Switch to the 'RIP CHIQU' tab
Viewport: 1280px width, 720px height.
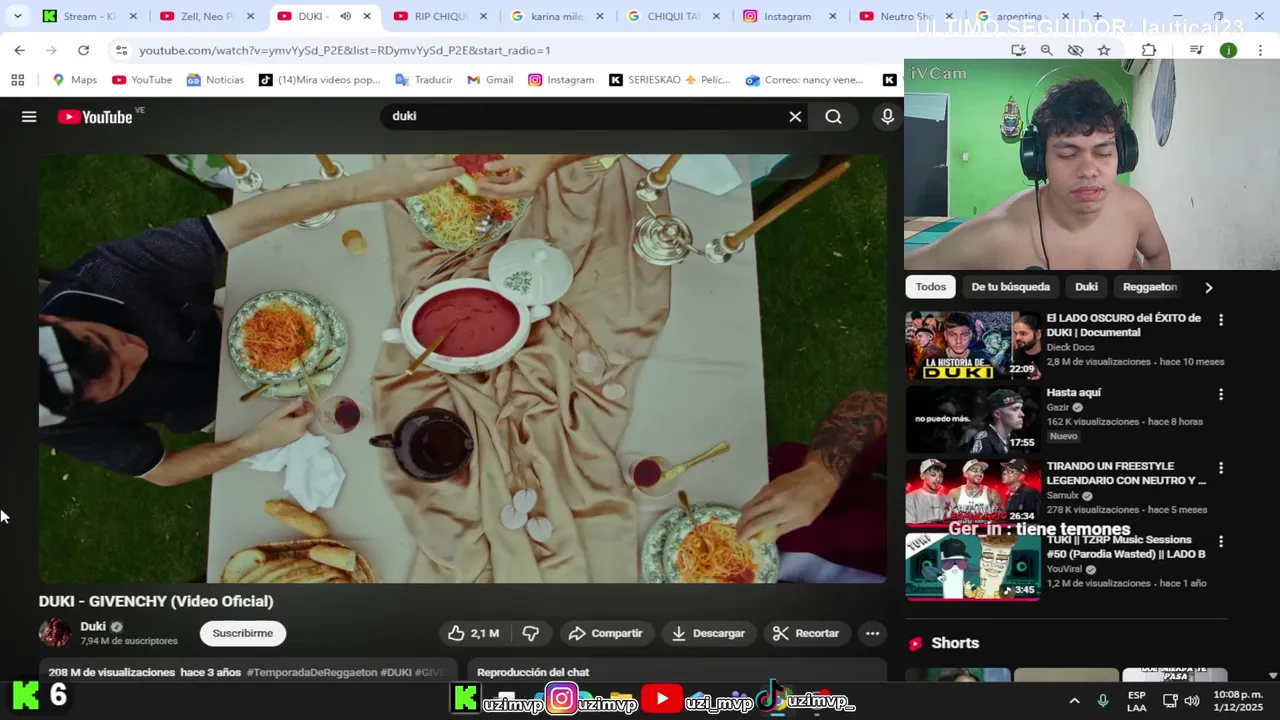tap(440, 16)
